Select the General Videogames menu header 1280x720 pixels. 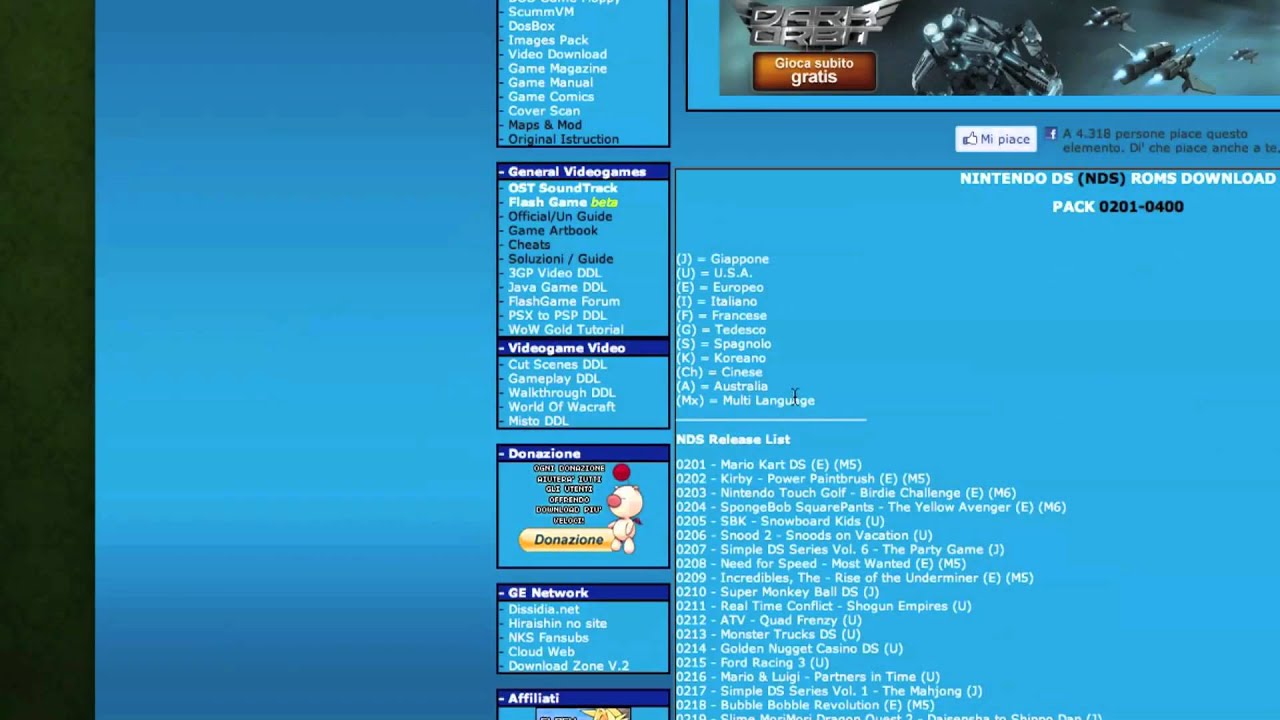583,172
